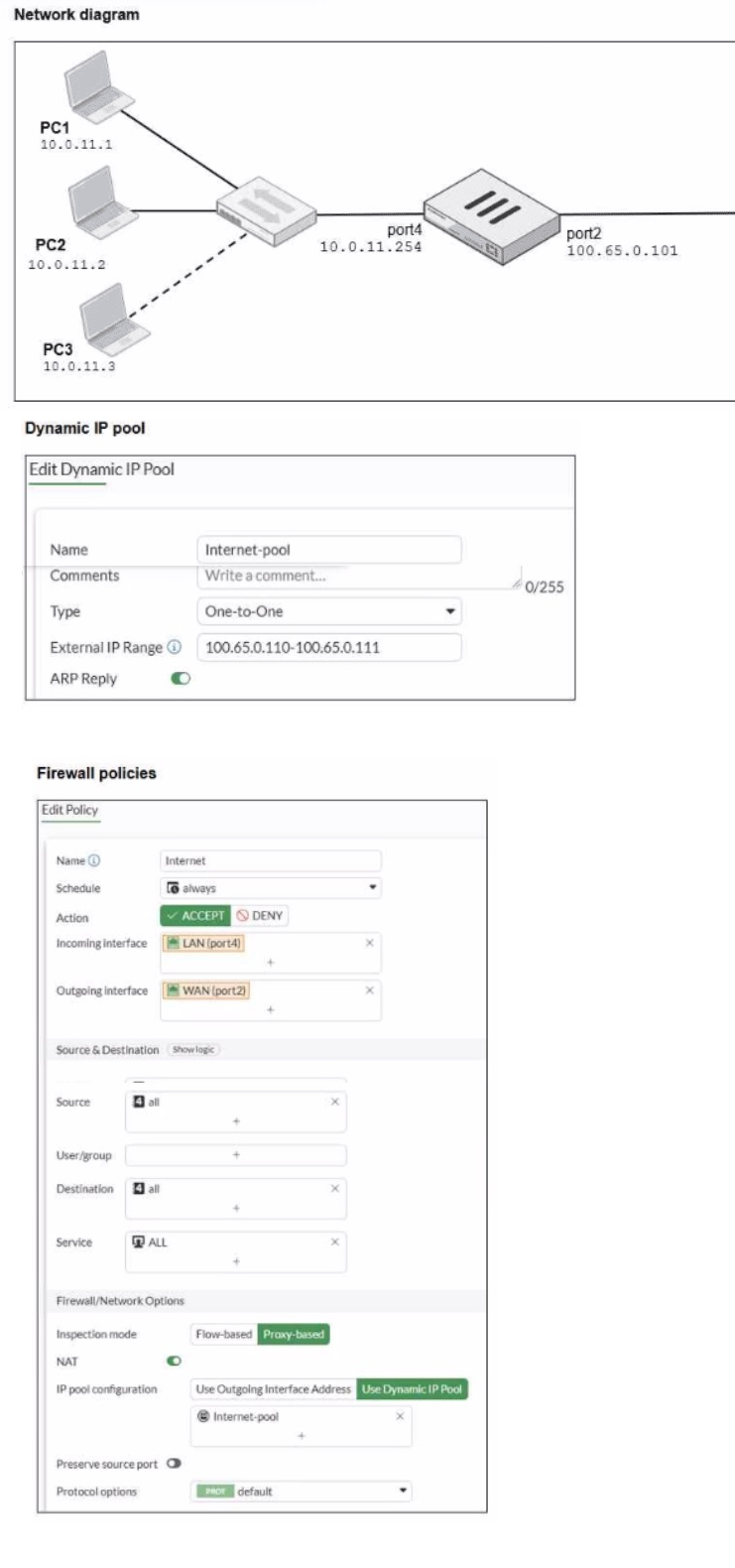Screen dimensions: 735x1568
Task: Click the External IP Range info icon
Action: click(175, 647)
